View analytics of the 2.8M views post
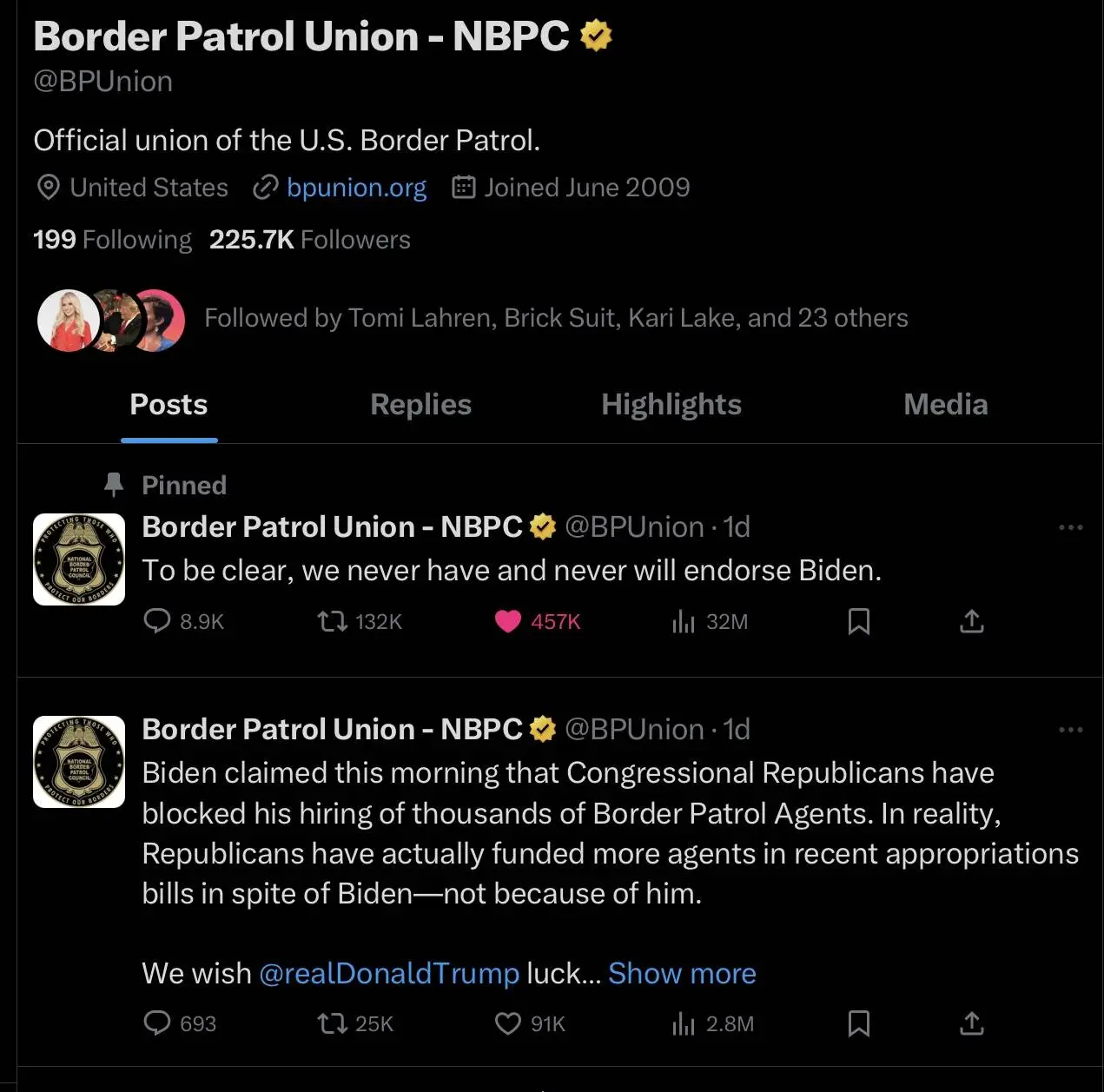 [x=684, y=1023]
